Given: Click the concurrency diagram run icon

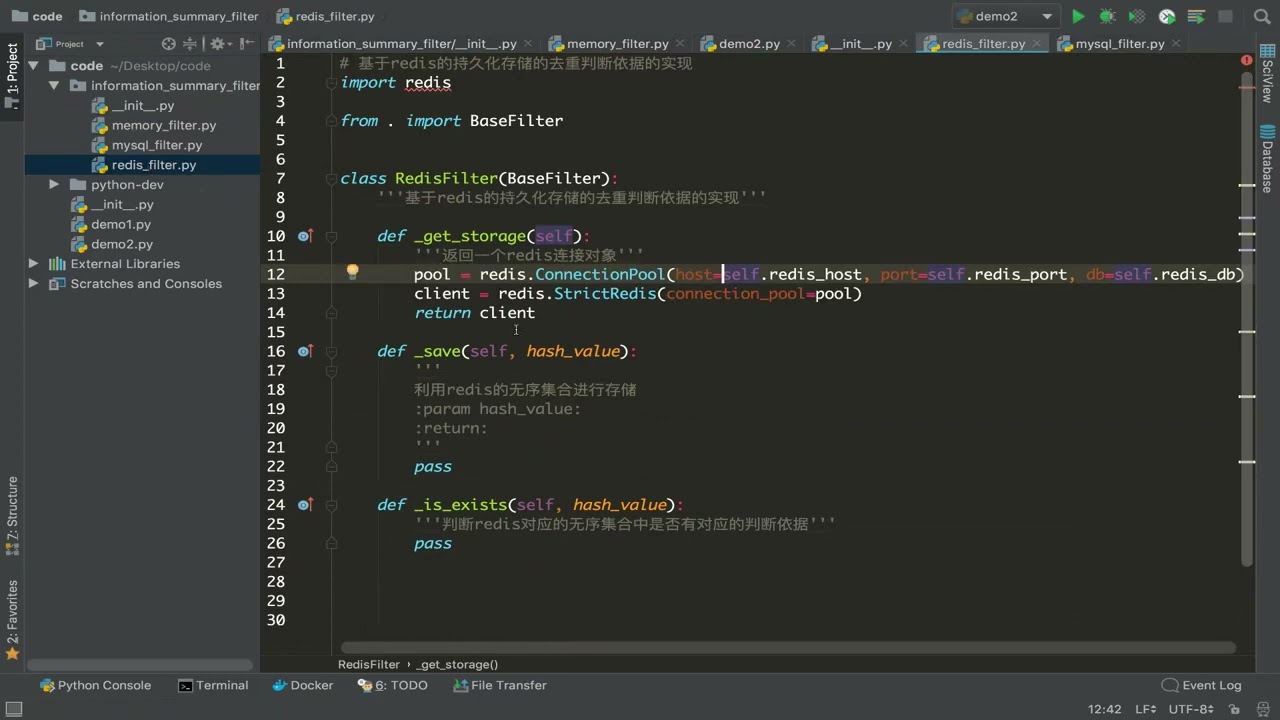Looking at the screenshot, I should (x=1196, y=16).
